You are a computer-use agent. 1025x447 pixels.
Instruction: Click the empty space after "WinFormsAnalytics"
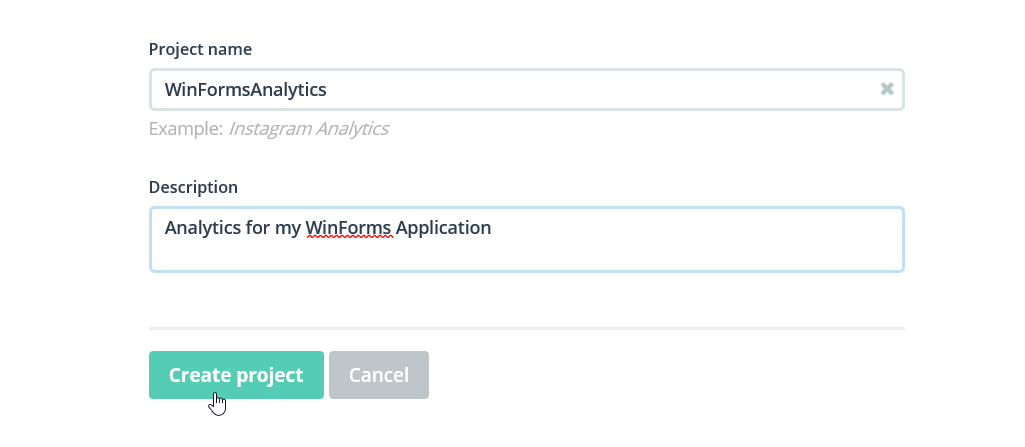(x=600, y=89)
